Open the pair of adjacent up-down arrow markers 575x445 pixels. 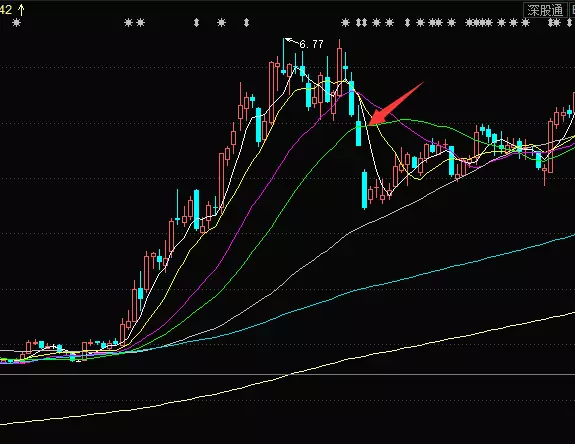tap(361, 23)
